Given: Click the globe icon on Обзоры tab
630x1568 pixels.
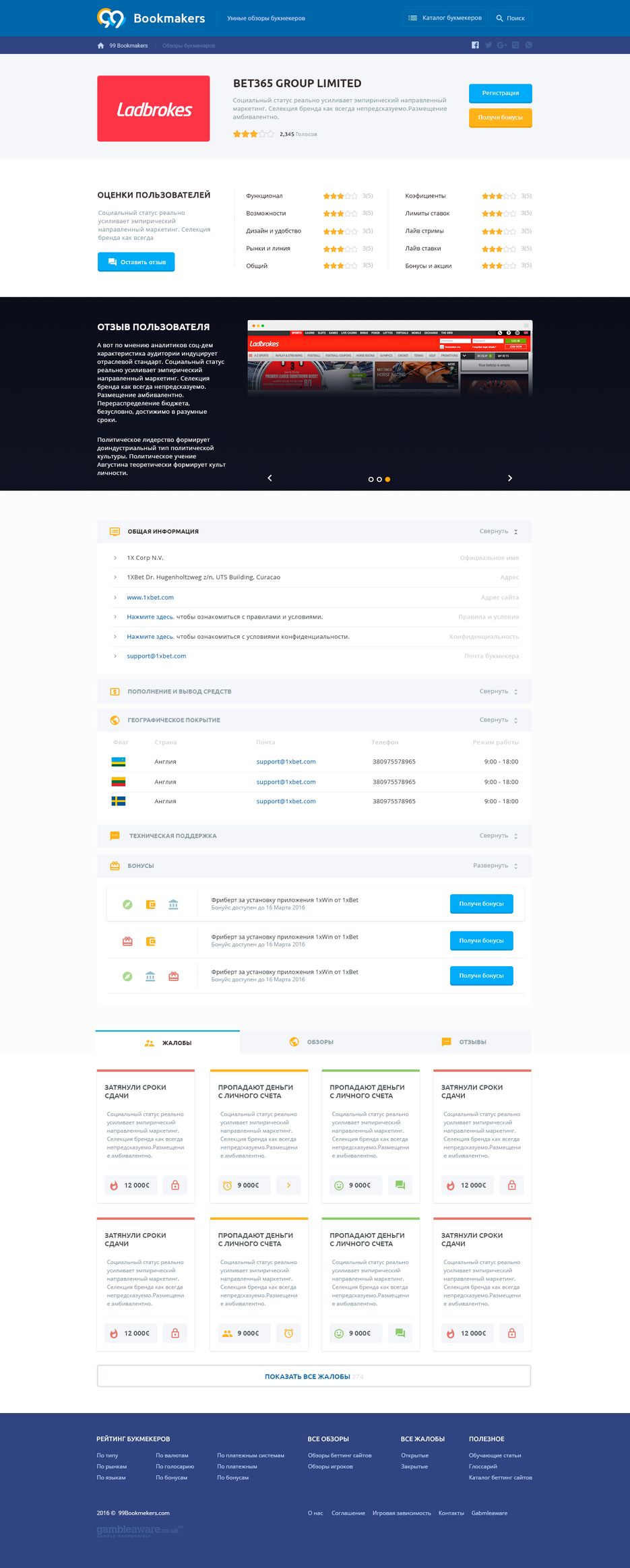Looking at the screenshot, I should [294, 1042].
